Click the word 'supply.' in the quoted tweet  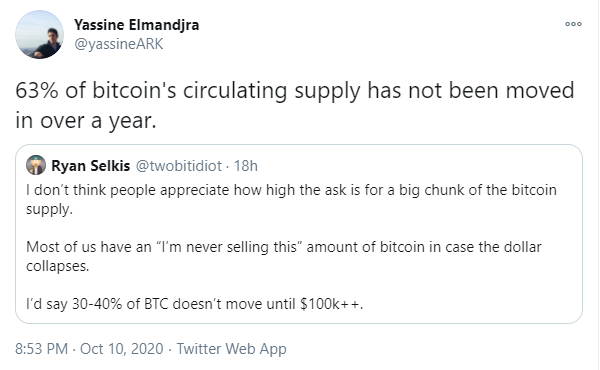click(x=49, y=210)
